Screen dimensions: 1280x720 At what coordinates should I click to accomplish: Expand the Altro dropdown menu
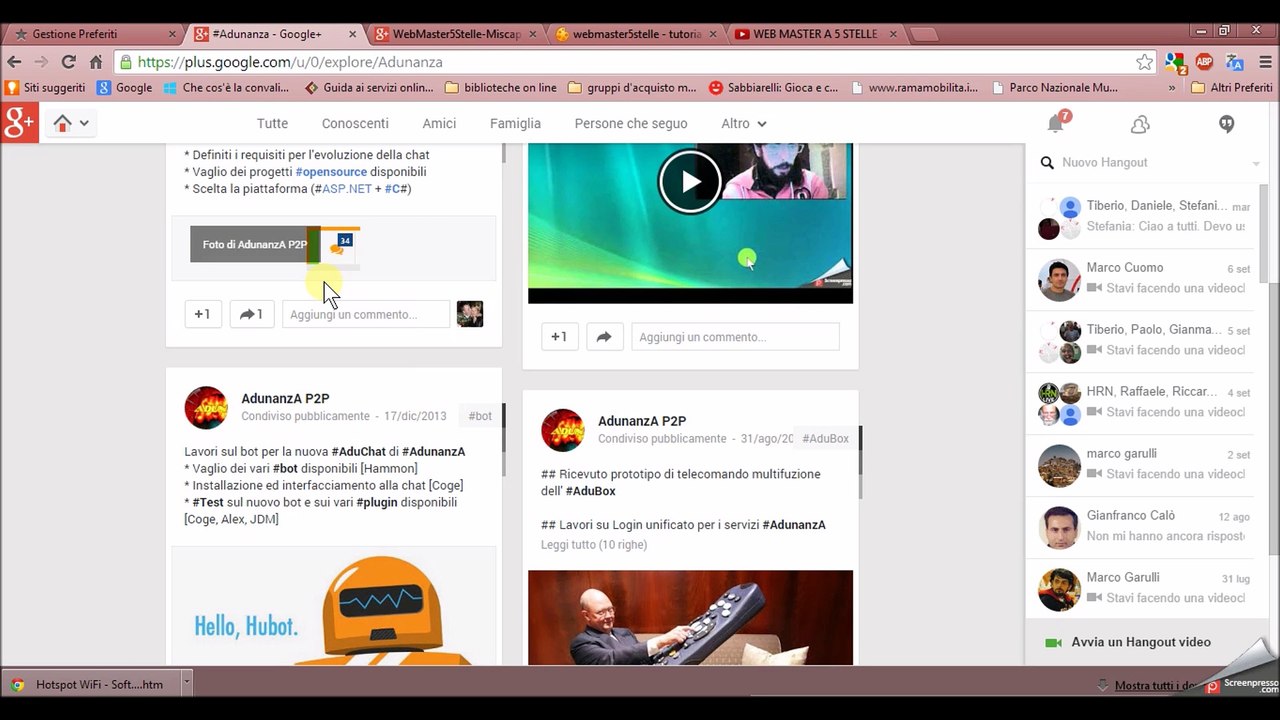click(x=744, y=124)
